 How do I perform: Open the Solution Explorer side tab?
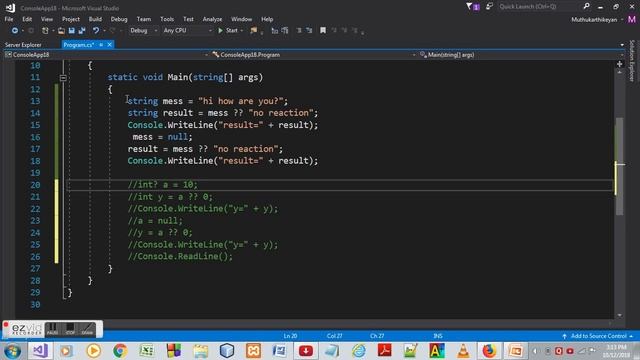(632, 60)
